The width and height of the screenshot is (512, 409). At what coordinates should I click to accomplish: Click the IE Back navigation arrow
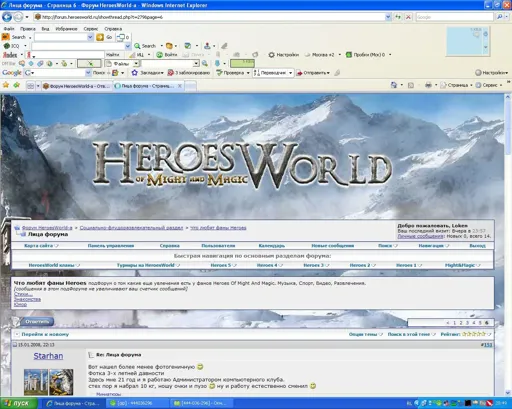(7, 17)
